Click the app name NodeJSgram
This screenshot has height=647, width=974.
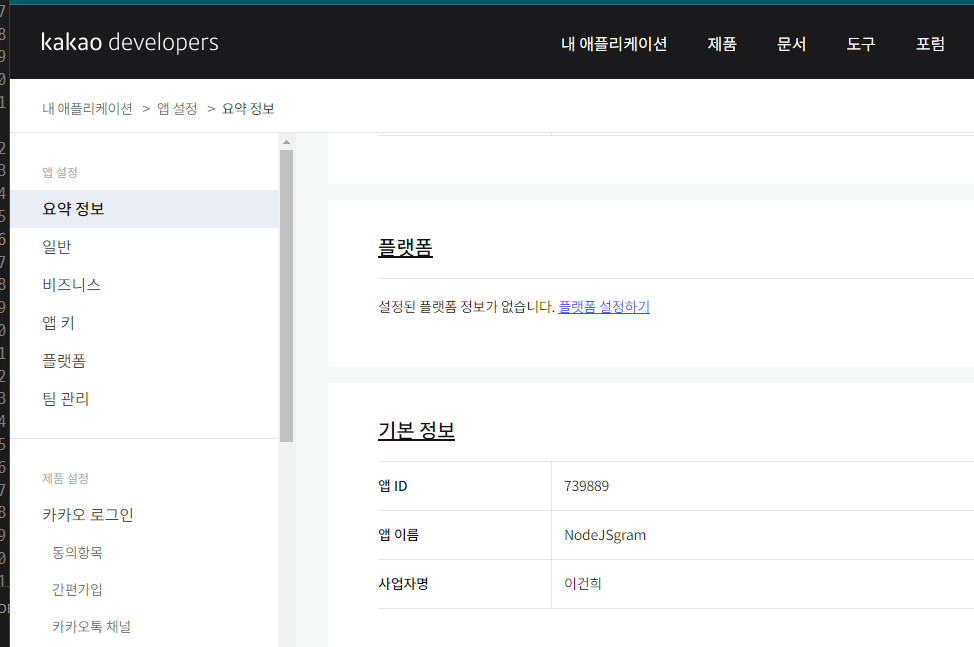(x=605, y=535)
